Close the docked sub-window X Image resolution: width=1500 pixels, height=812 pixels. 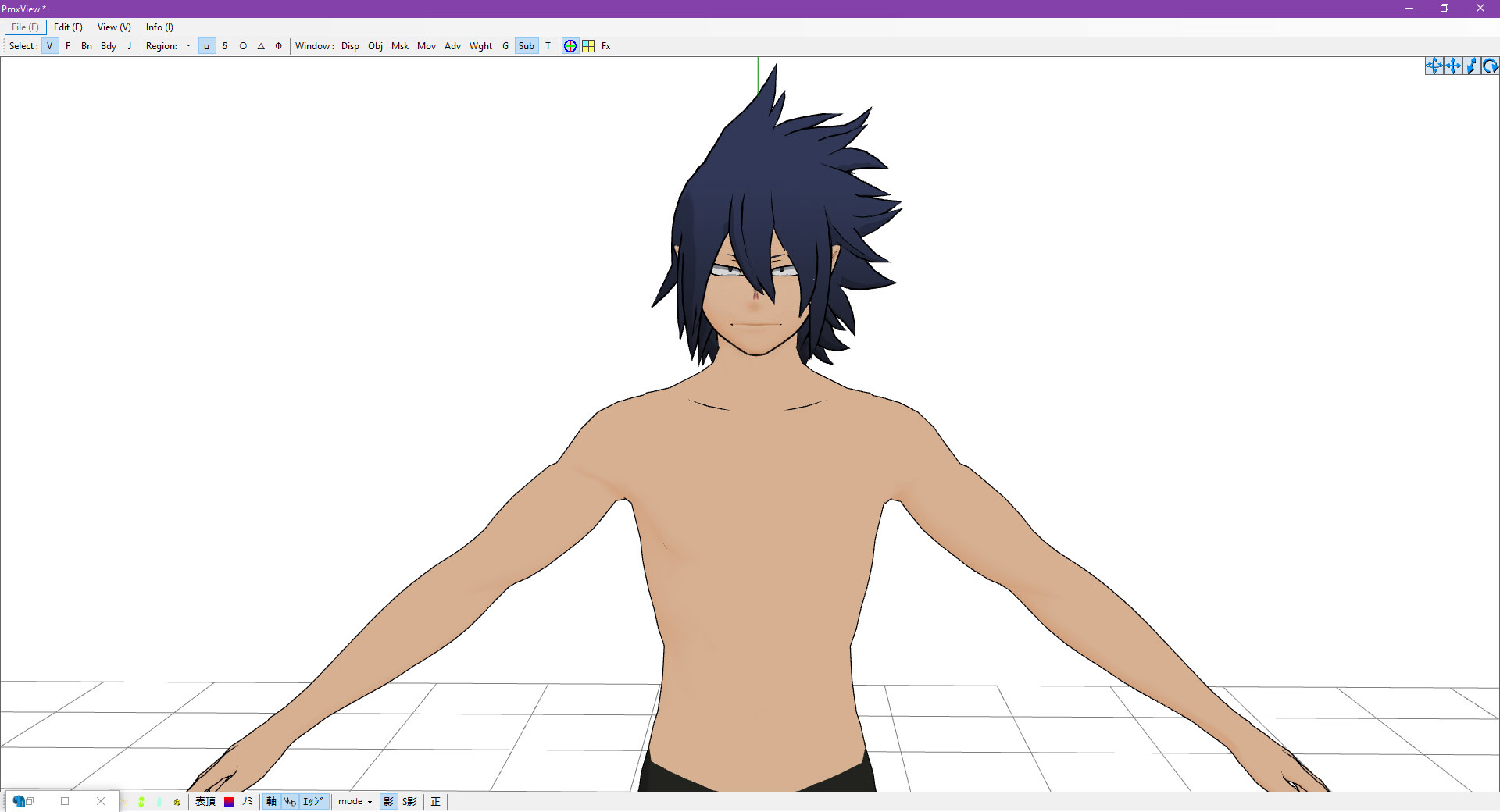101,801
